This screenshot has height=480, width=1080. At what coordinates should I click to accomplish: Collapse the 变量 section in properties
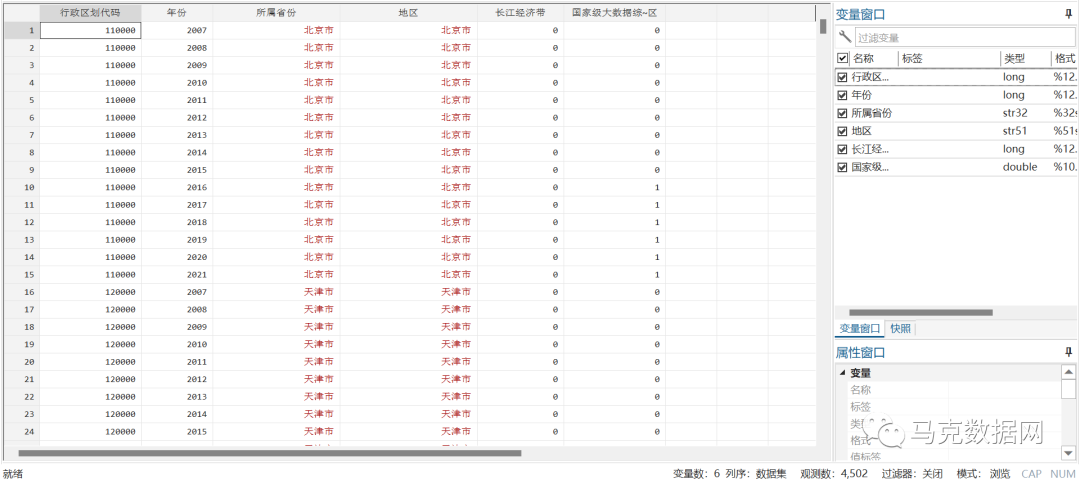coord(842,373)
